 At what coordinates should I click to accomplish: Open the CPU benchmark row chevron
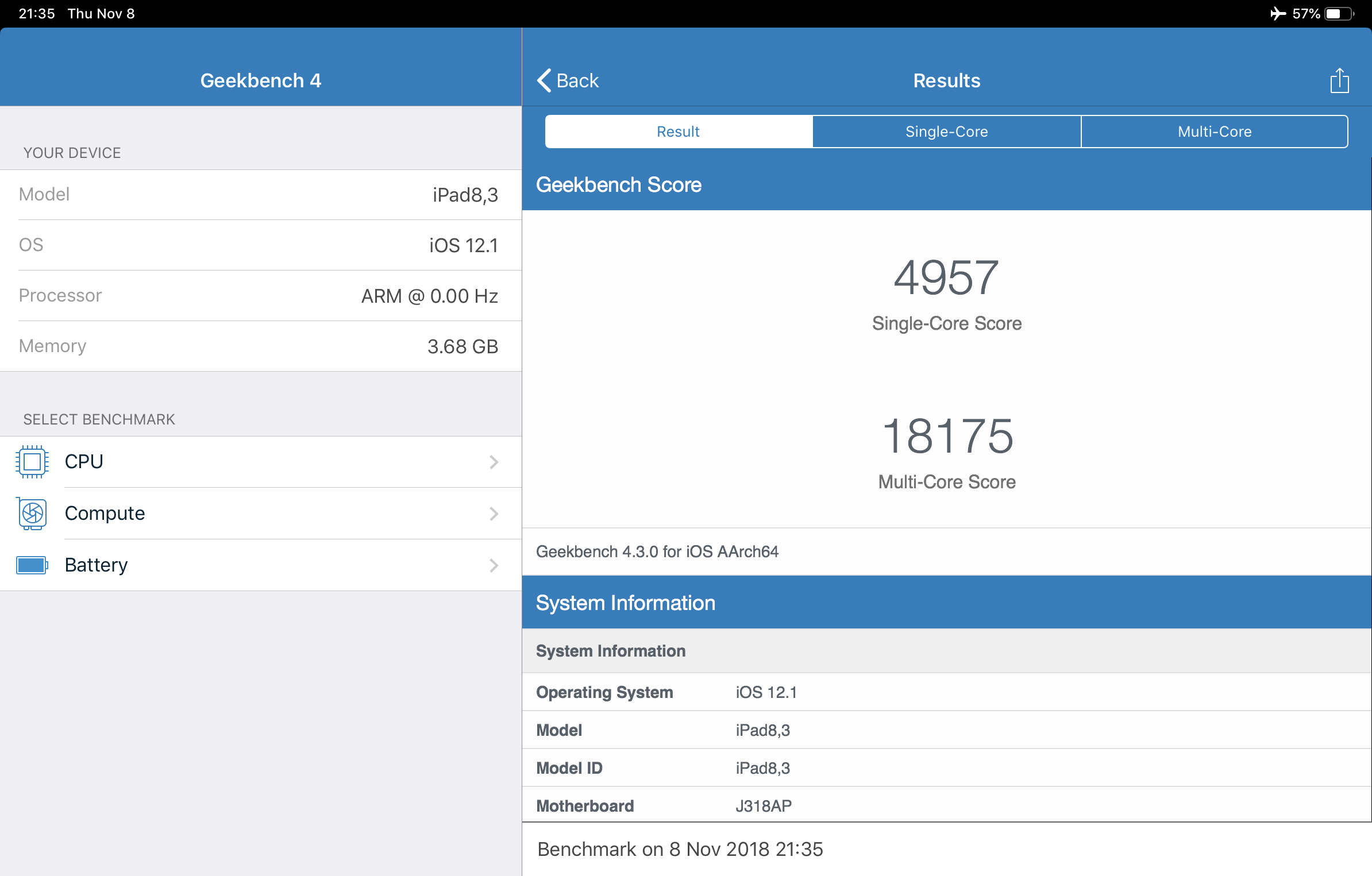494,462
